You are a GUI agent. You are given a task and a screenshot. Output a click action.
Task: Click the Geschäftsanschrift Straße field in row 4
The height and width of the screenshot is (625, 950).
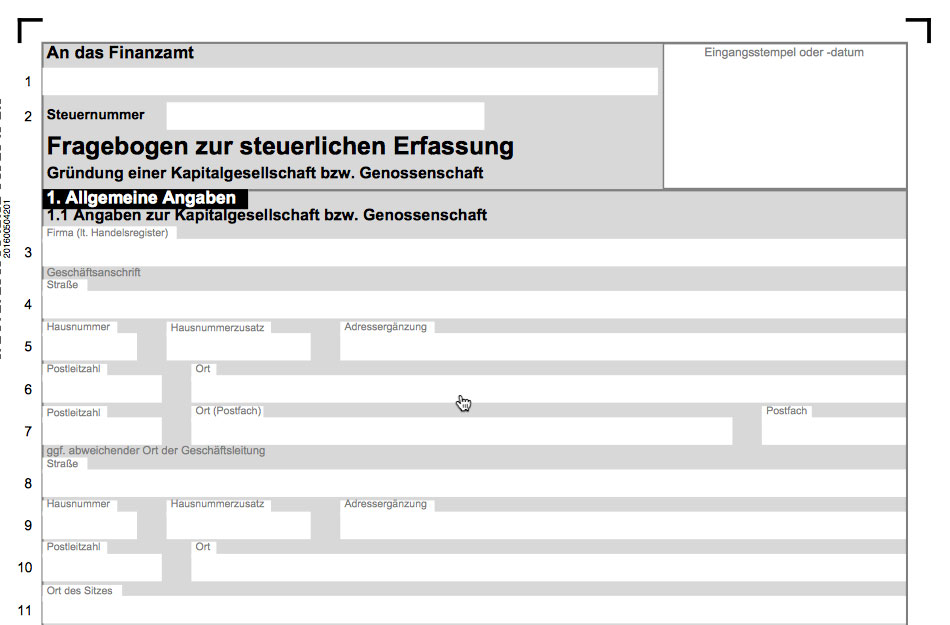click(x=474, y=305)
